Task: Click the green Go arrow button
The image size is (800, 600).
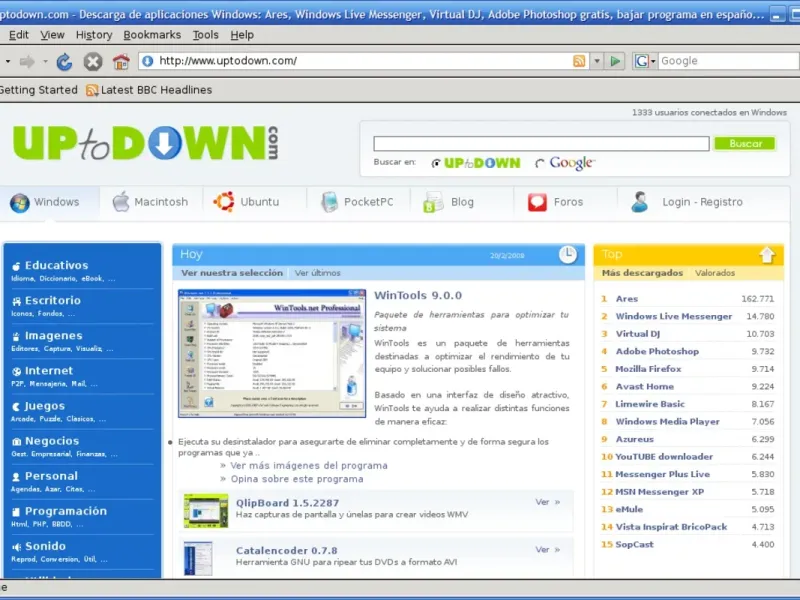Action: tap(615, 61)
